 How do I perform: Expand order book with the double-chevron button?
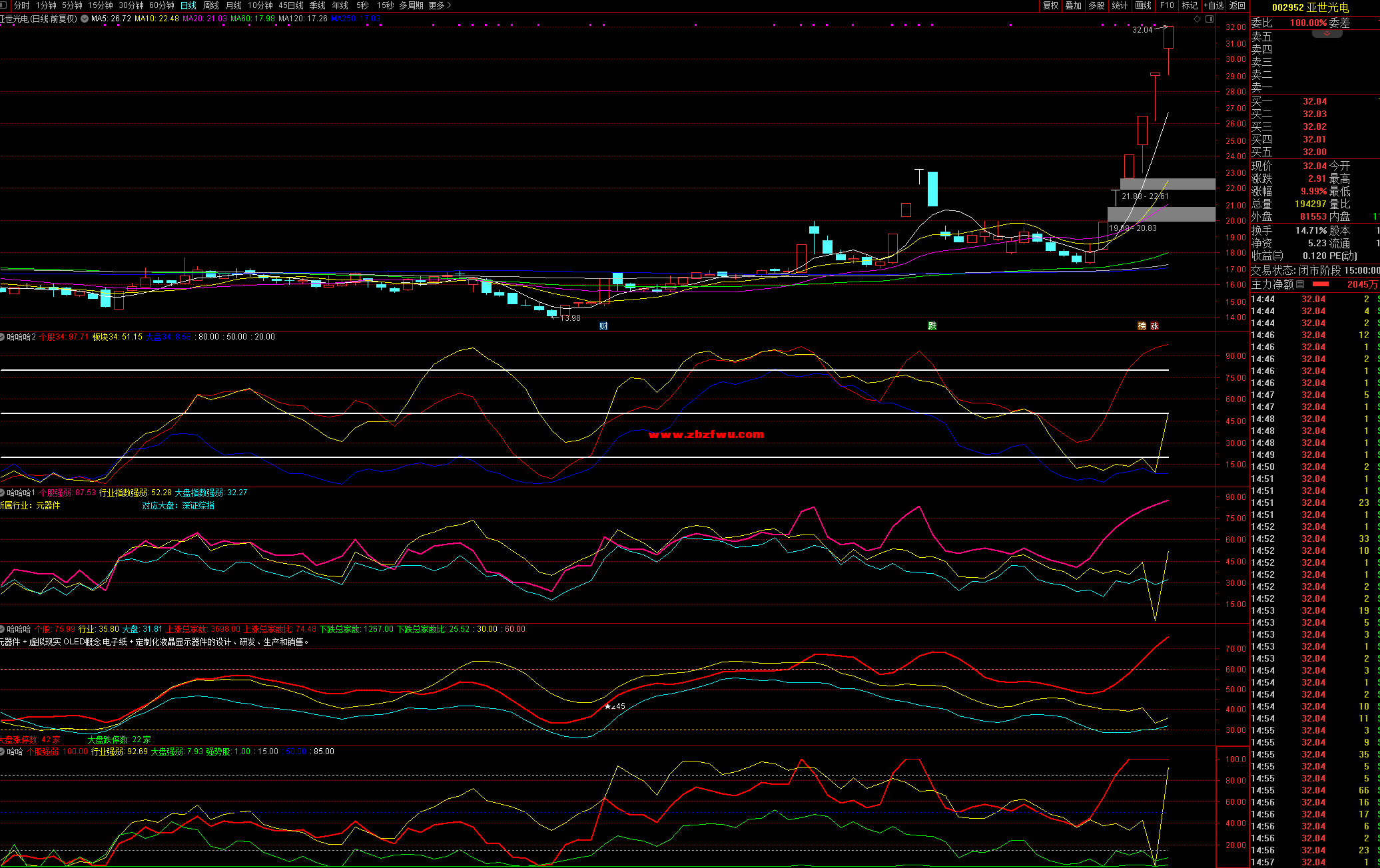1327,33
